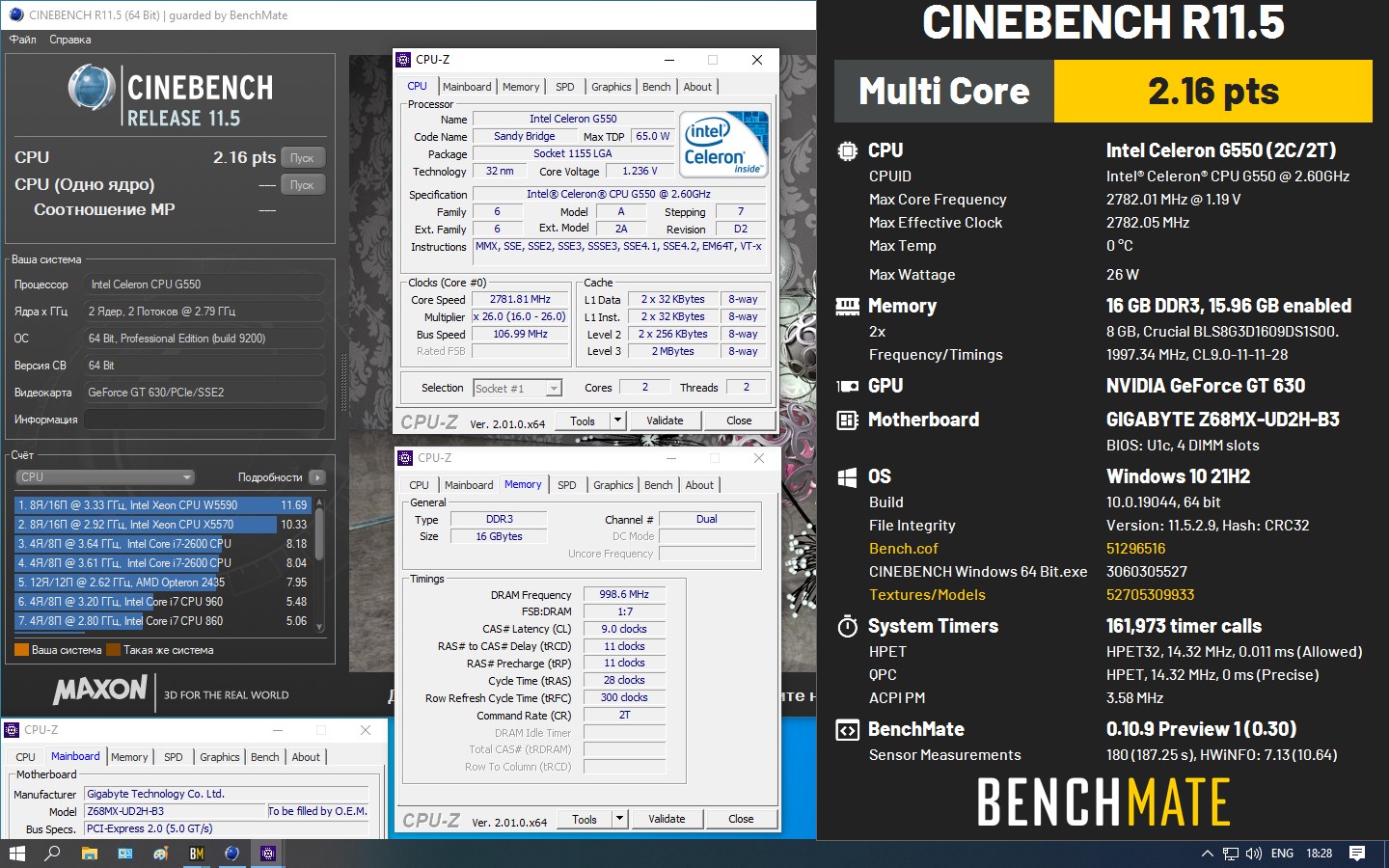Open the notification center icon
The height and width of the screenshot is (868, 1389).
1357,854
